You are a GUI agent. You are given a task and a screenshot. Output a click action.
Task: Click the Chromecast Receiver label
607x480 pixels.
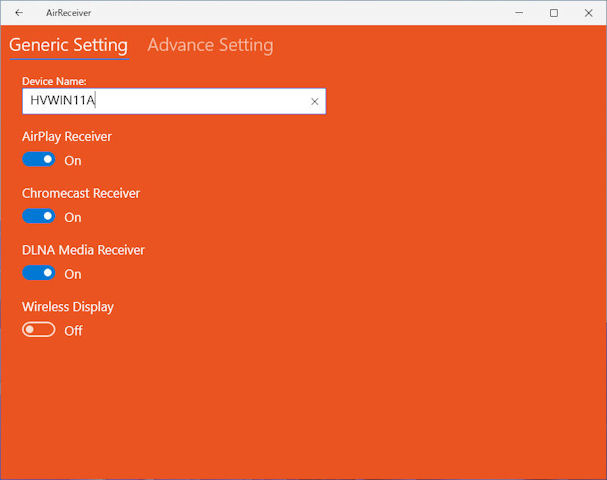[x=81, y=193]
